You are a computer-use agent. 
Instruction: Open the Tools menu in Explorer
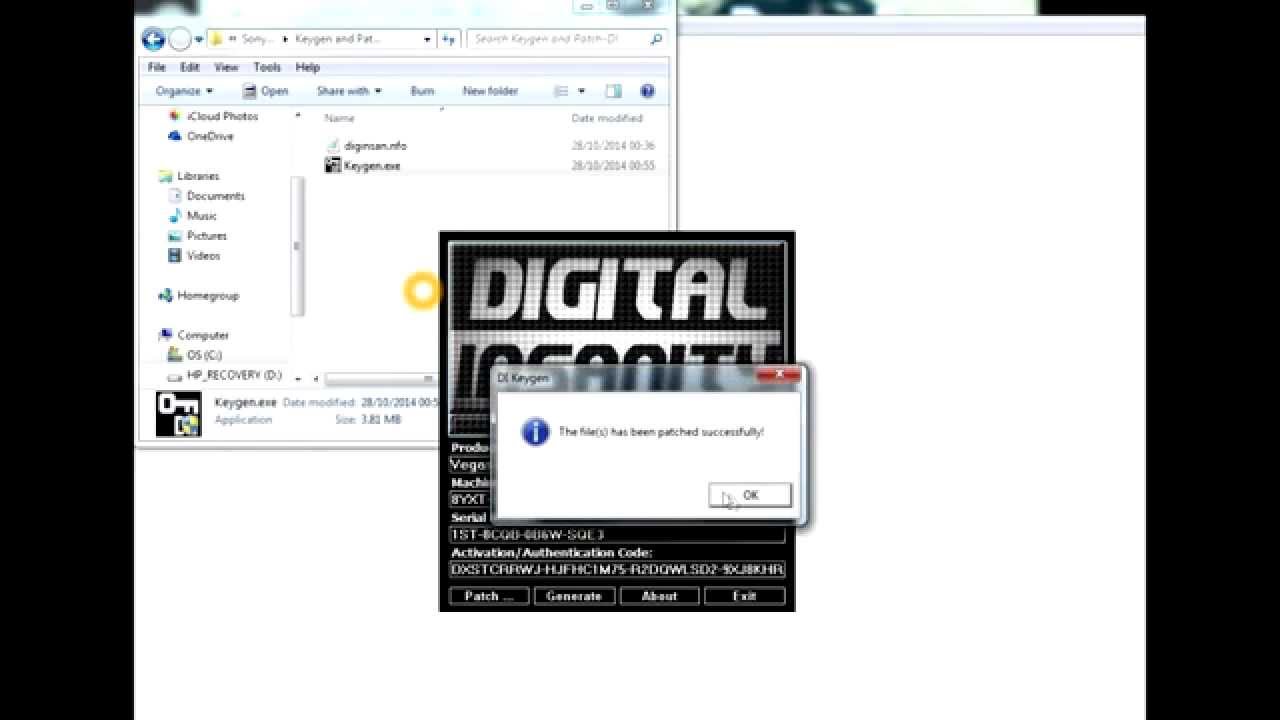tap(267, 67)
